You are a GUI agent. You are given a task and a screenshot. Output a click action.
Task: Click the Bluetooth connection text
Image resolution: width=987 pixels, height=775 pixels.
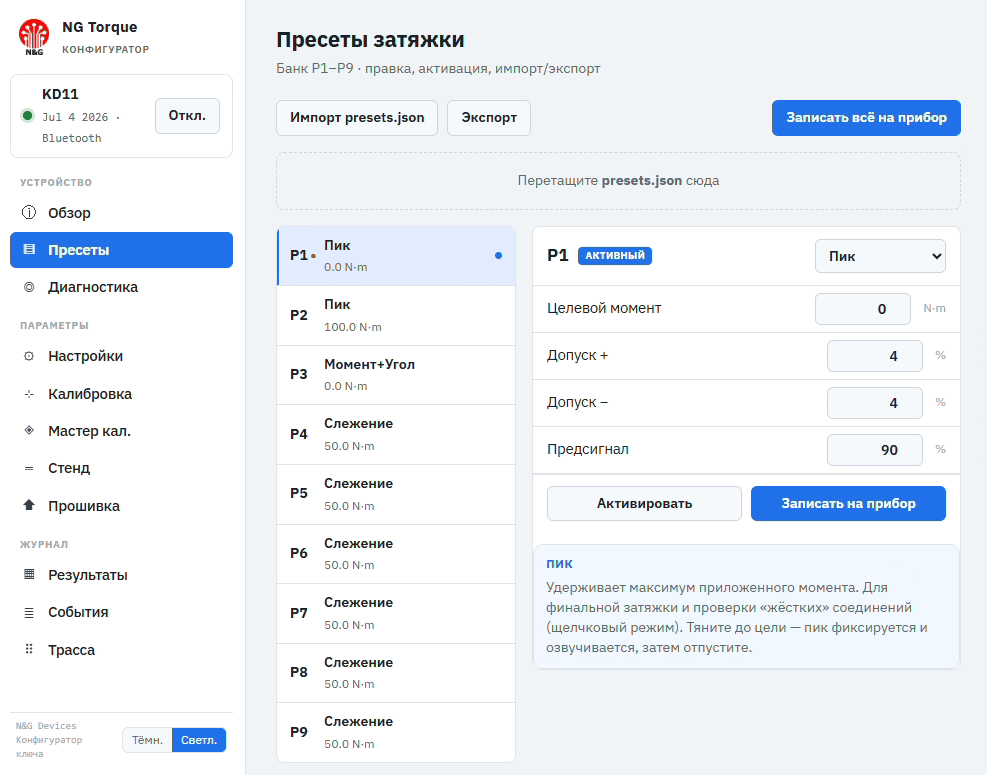(72, 138)
